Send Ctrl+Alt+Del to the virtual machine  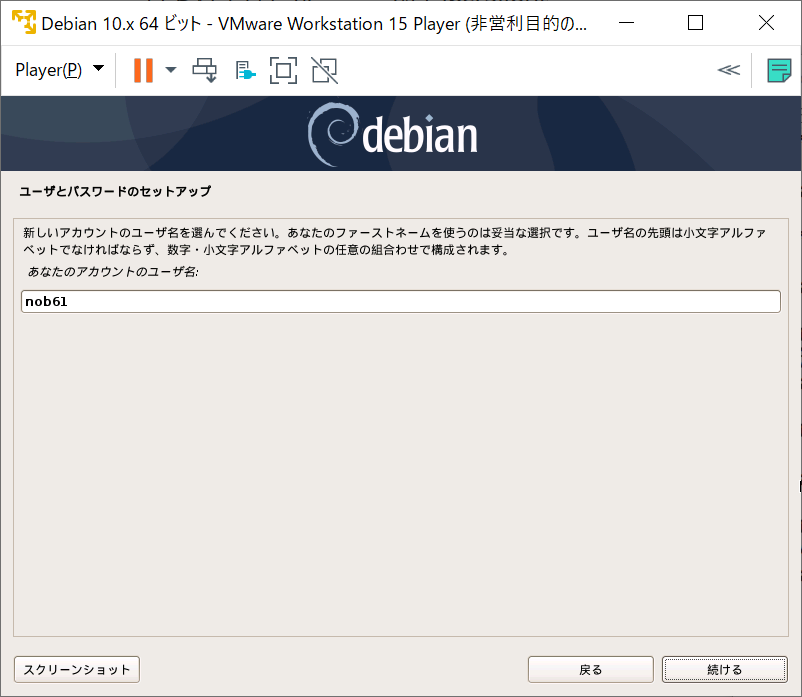205,70
